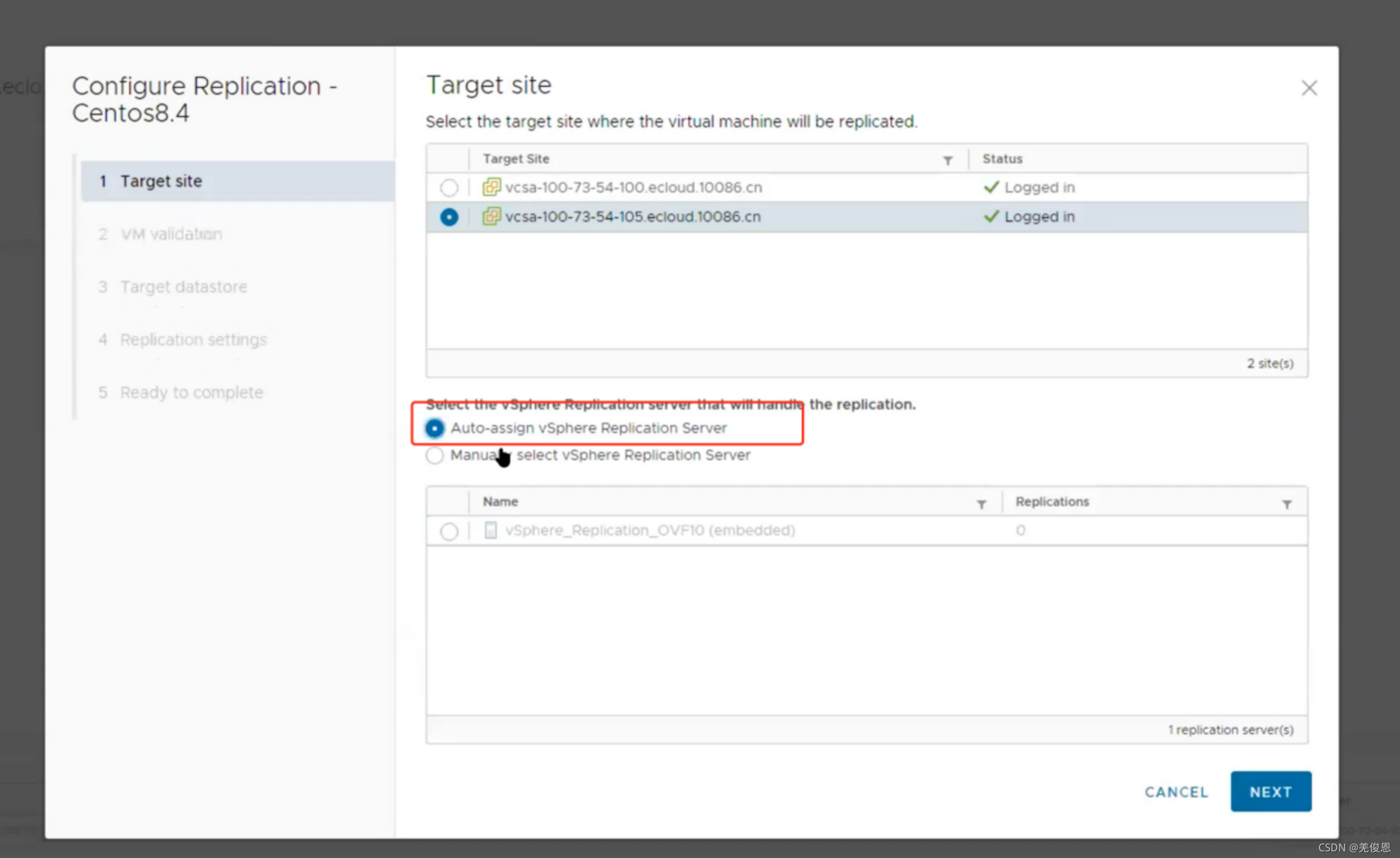Open the Target Site column filter

tap(947, 161)
